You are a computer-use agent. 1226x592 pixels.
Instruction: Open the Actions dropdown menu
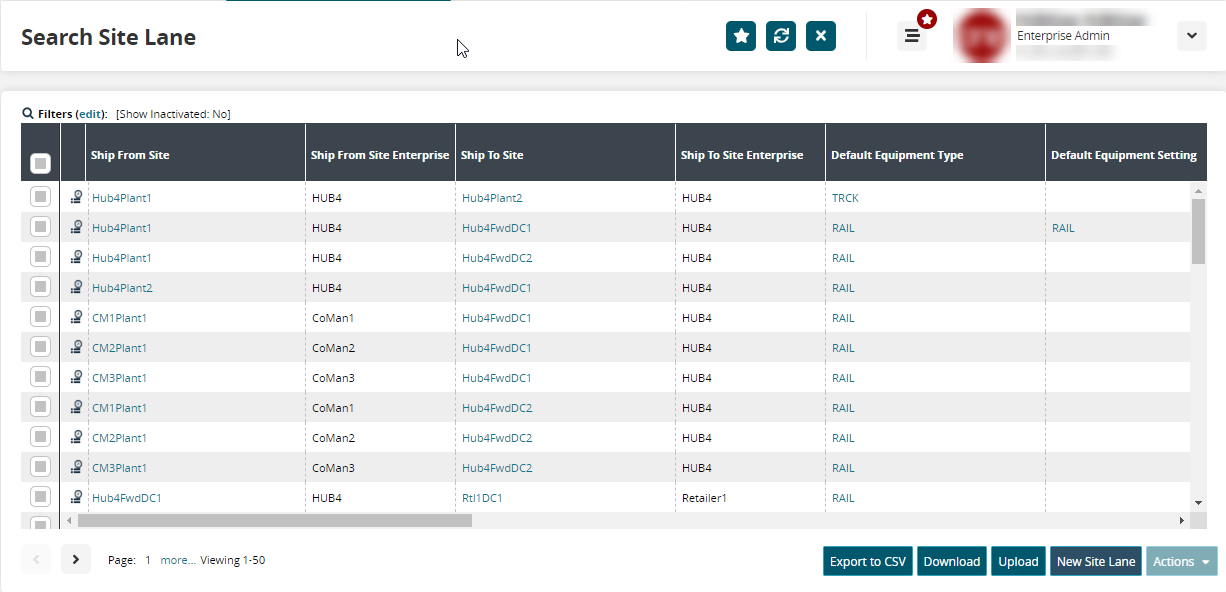coord(1181,561)
